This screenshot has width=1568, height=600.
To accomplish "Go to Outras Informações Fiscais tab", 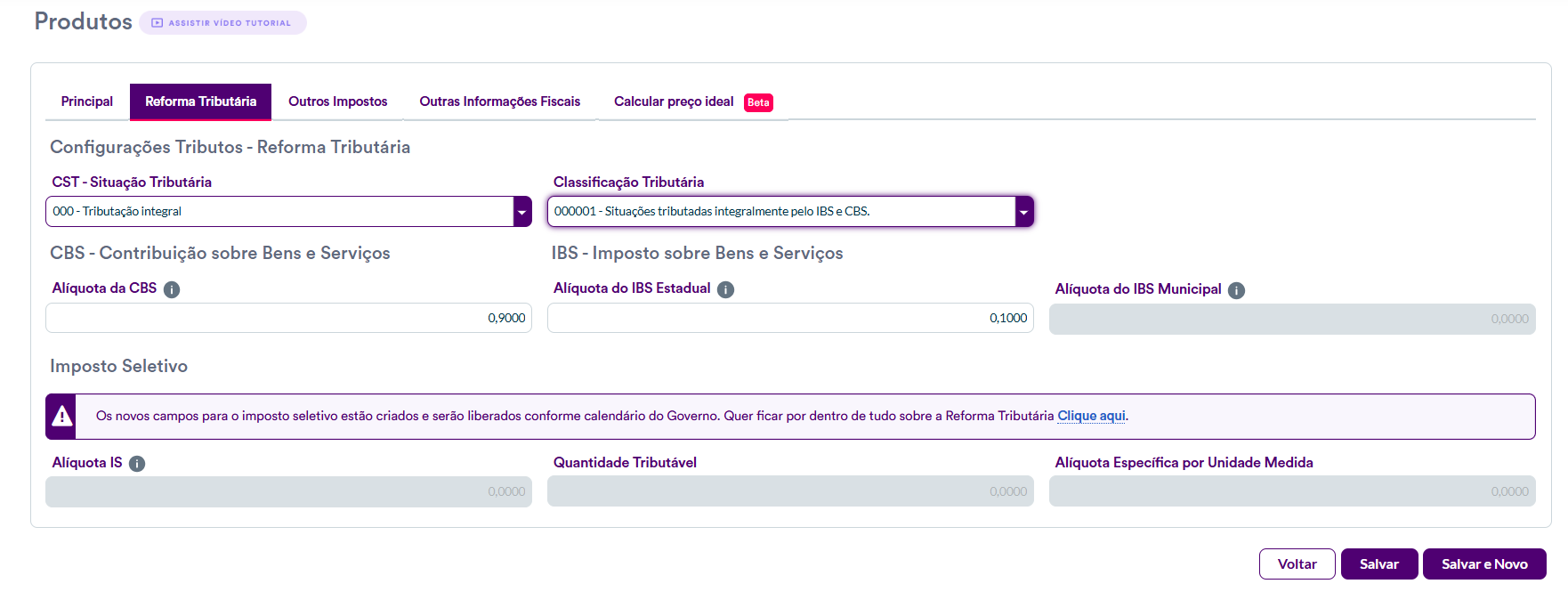I will [x=499, y=101].
